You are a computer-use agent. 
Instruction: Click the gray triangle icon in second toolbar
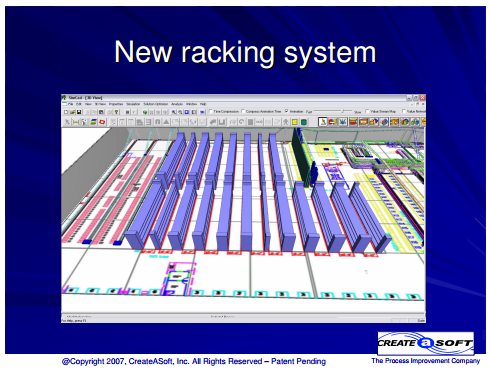pyautogui.click(x=166, y=122)
